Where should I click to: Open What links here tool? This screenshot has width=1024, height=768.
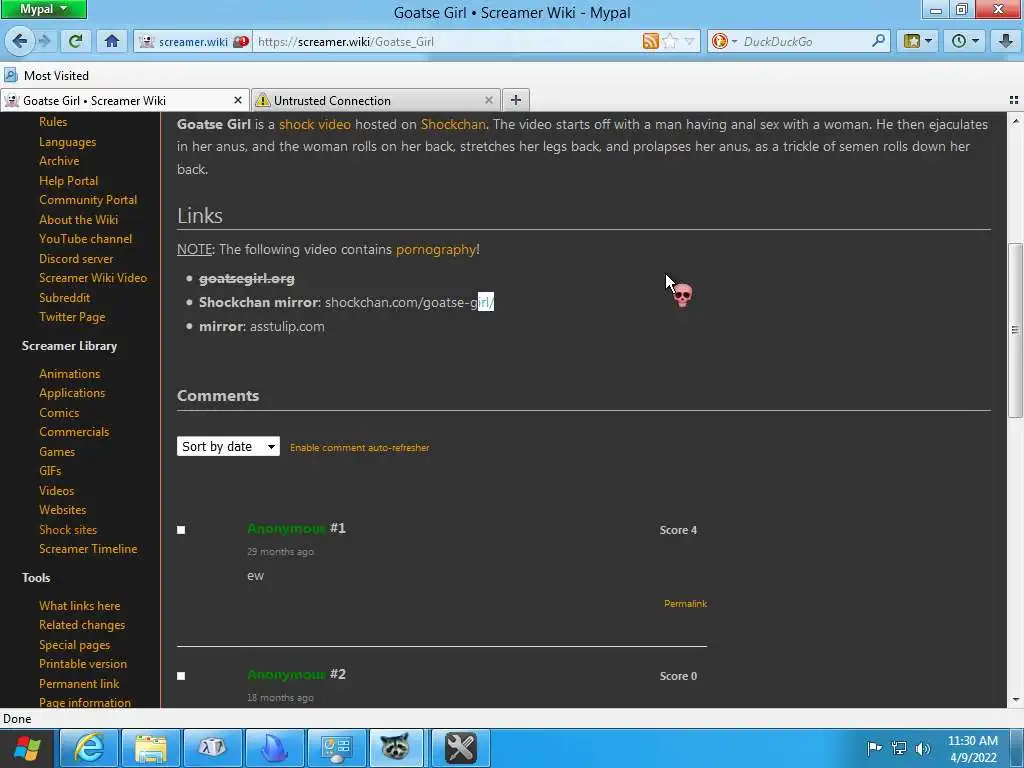80,606
